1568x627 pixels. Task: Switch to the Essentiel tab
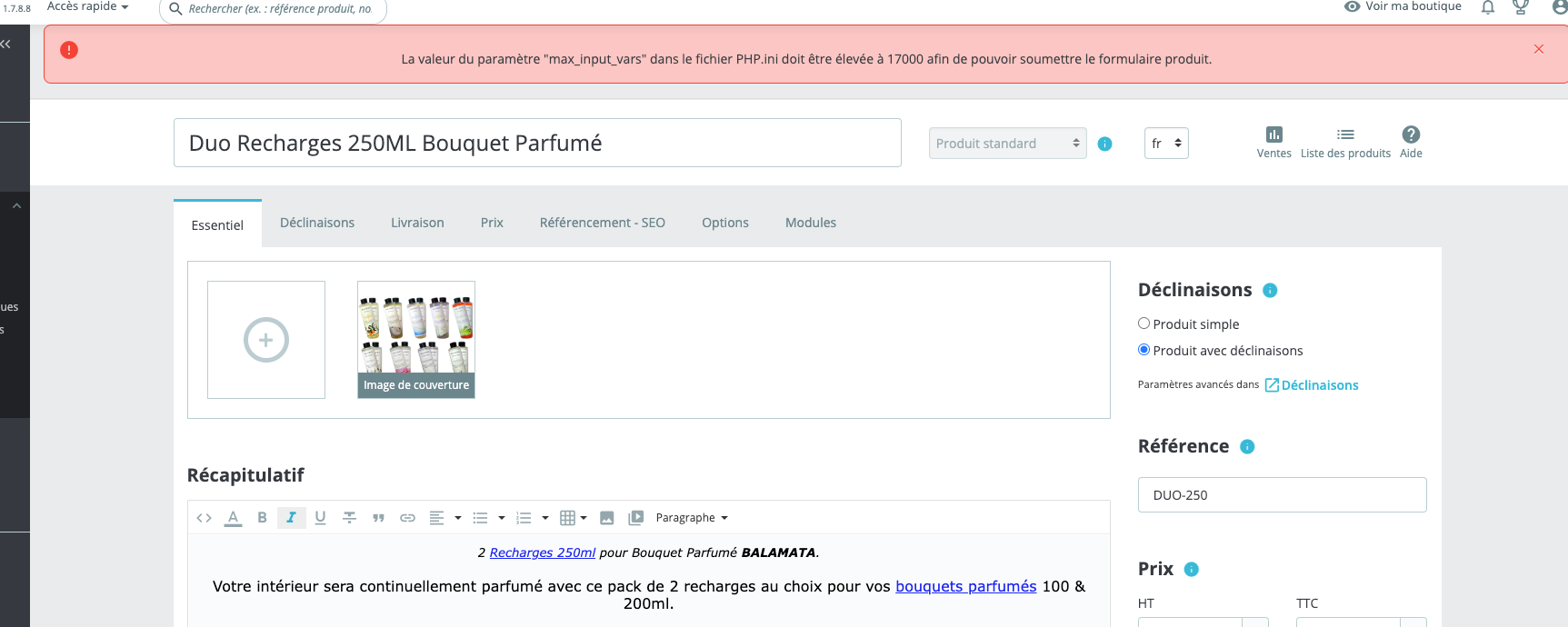coord(217,224)
